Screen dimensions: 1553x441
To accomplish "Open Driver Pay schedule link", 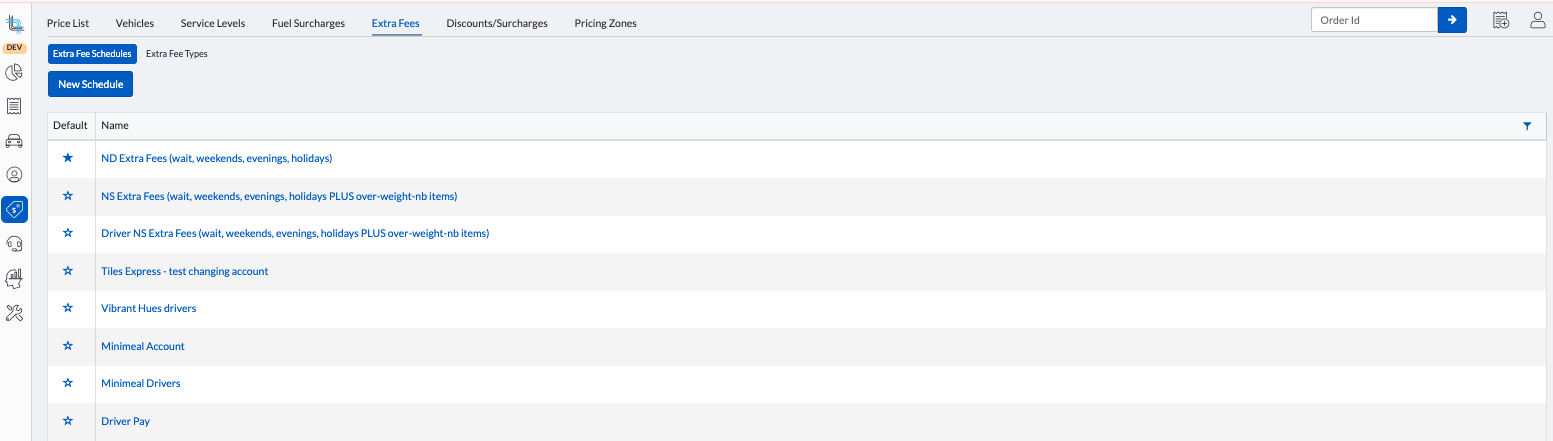I will pyautogui.click(x=126, y=421).
